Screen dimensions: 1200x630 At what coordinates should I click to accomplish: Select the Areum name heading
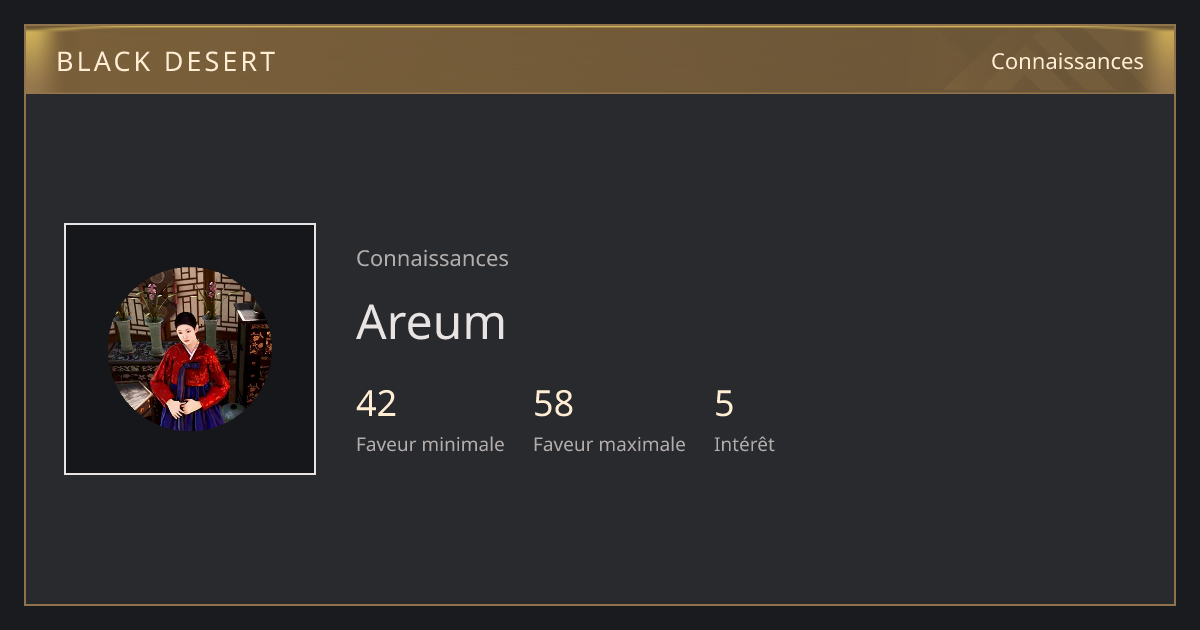(431, 322)
